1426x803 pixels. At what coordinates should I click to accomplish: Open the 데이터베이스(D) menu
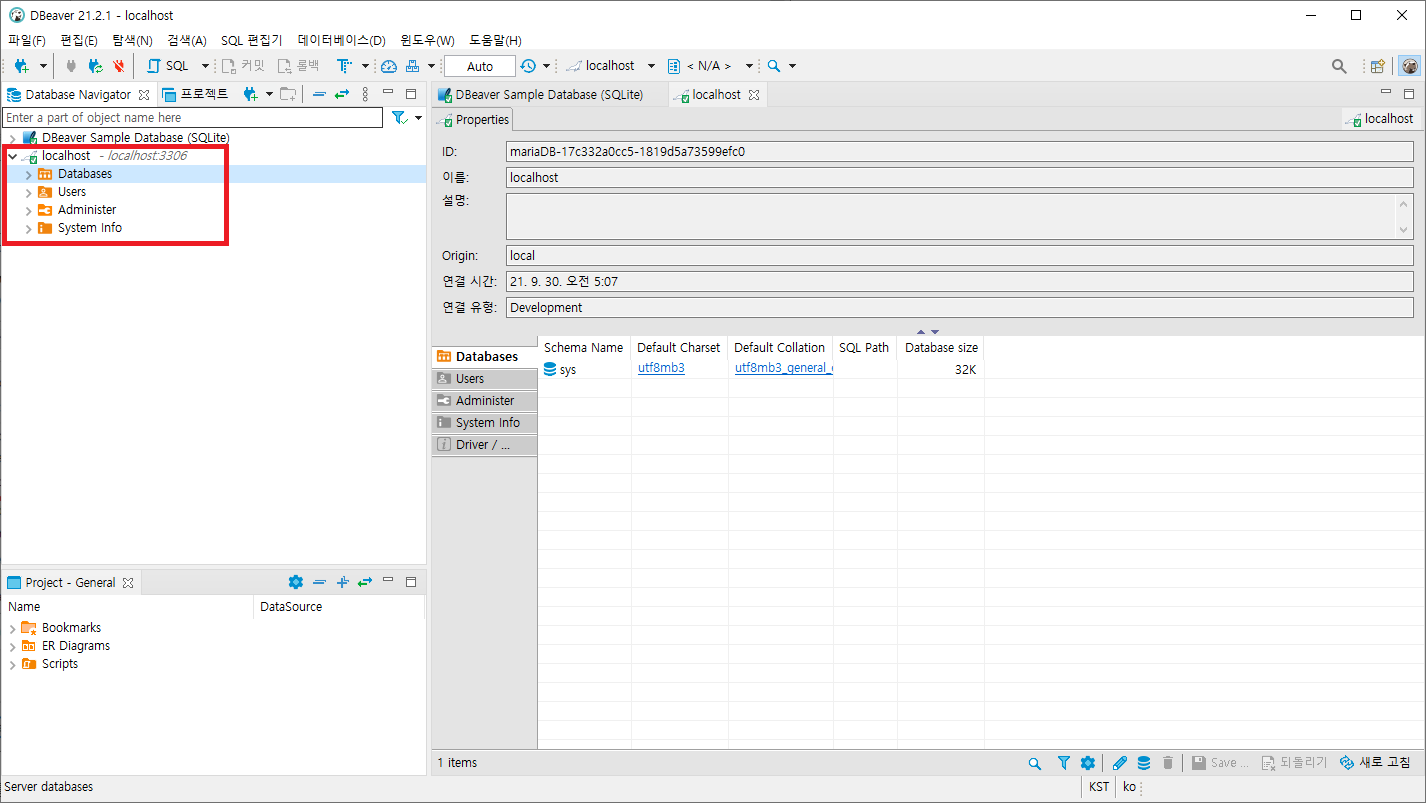342,41
